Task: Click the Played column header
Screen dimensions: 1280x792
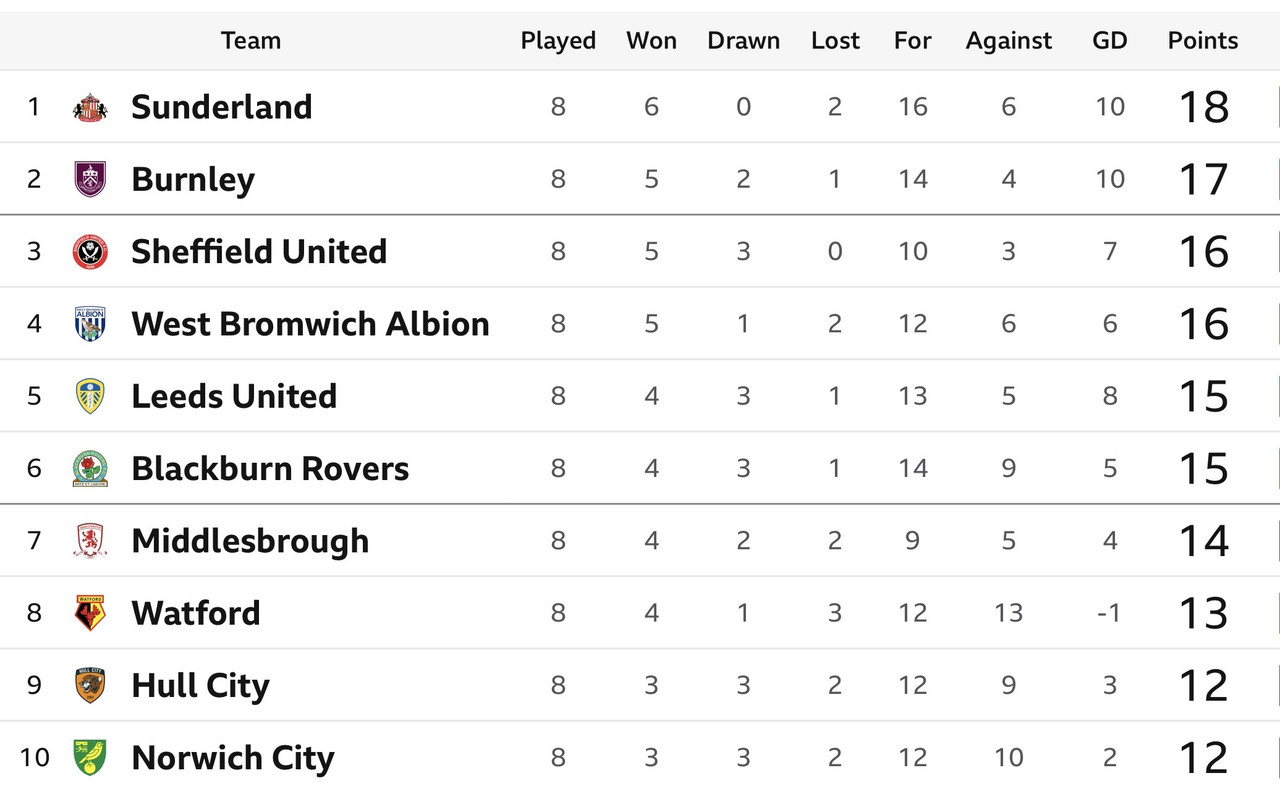Action: pyautogui.click(x=558, y=41)
